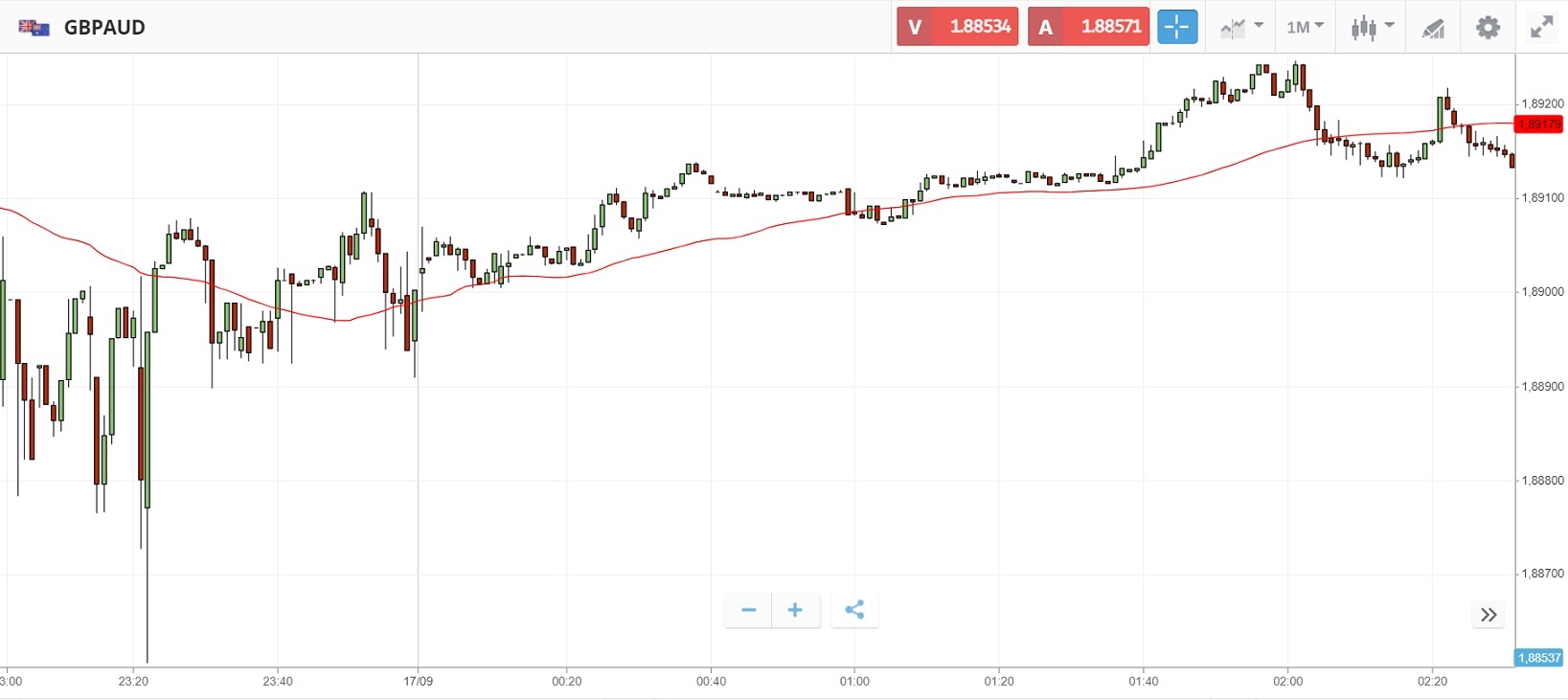Click the buy button at 1.88571
The width and height of the screenshot is (1568, 700).
tap(1088, 27)
